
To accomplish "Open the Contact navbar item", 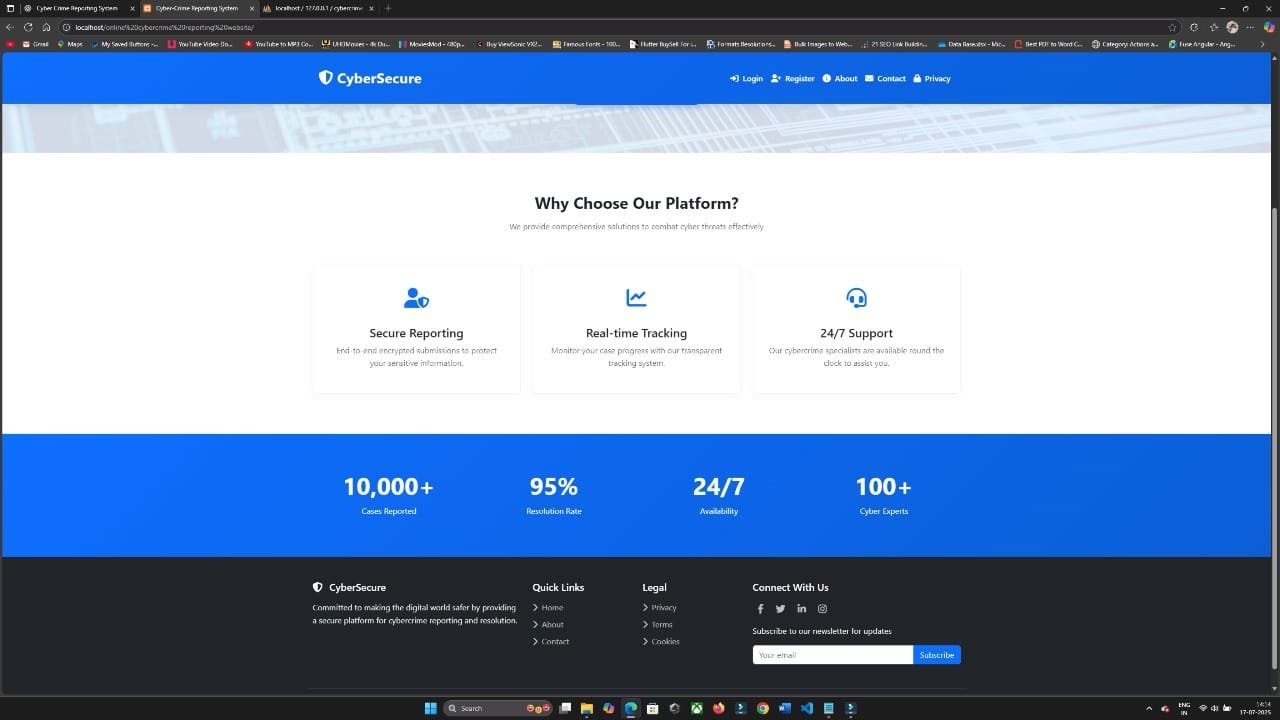I will click(x=885, y=79).
